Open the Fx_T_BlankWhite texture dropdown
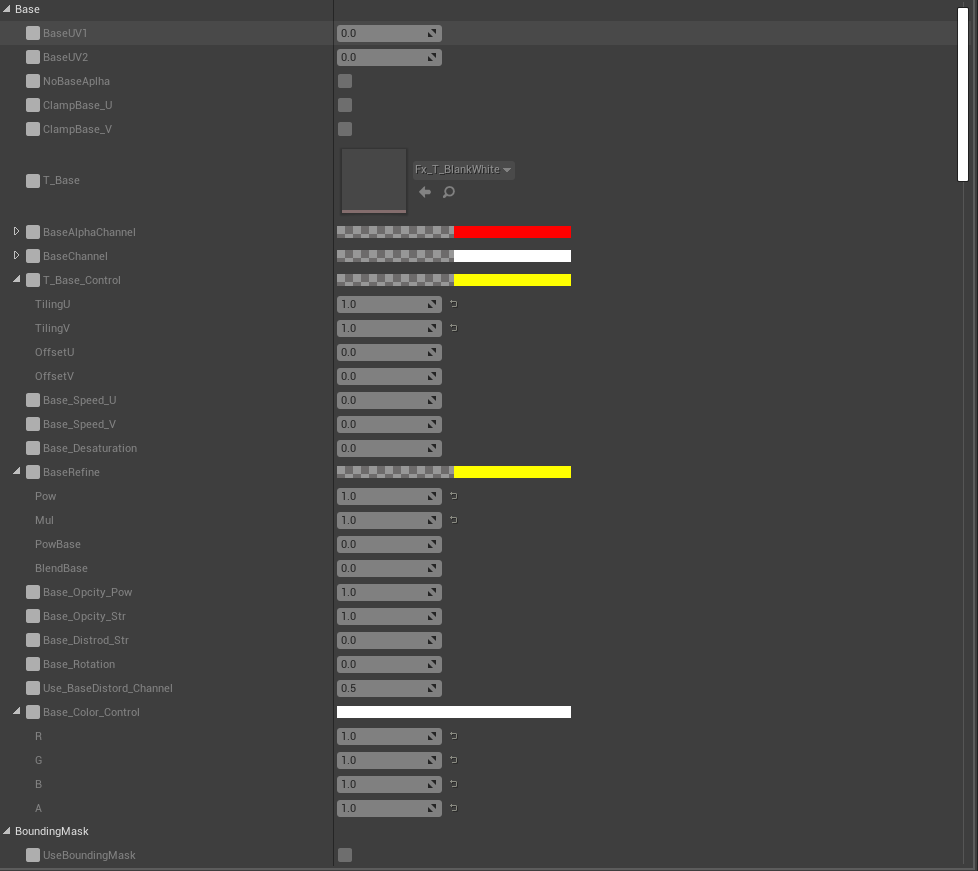Screen dimensions: 978x871 tap(463, 170)
